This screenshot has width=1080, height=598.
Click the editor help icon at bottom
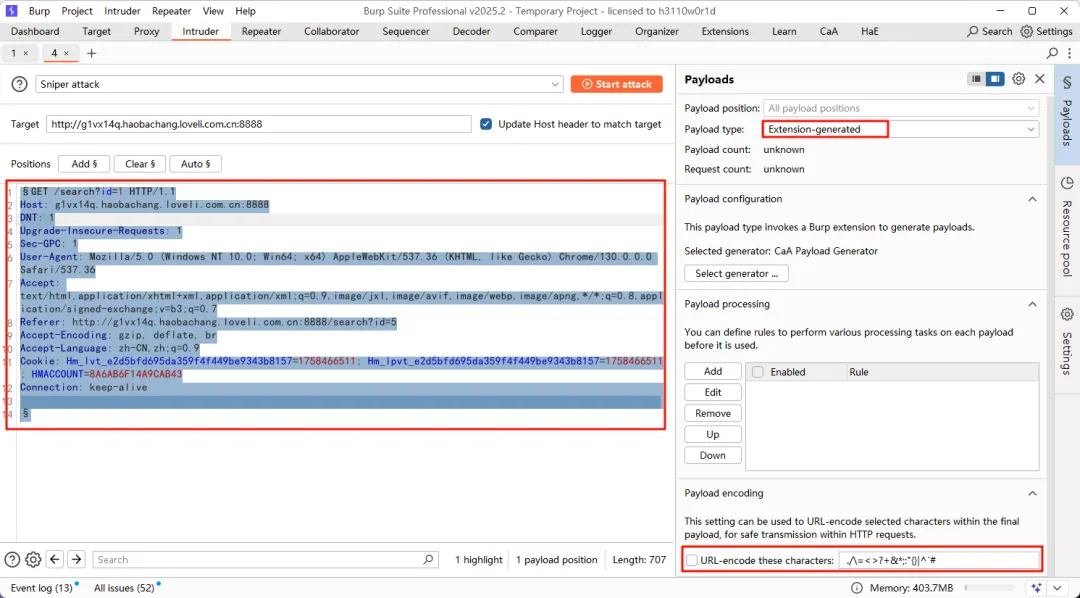point(12,559)
